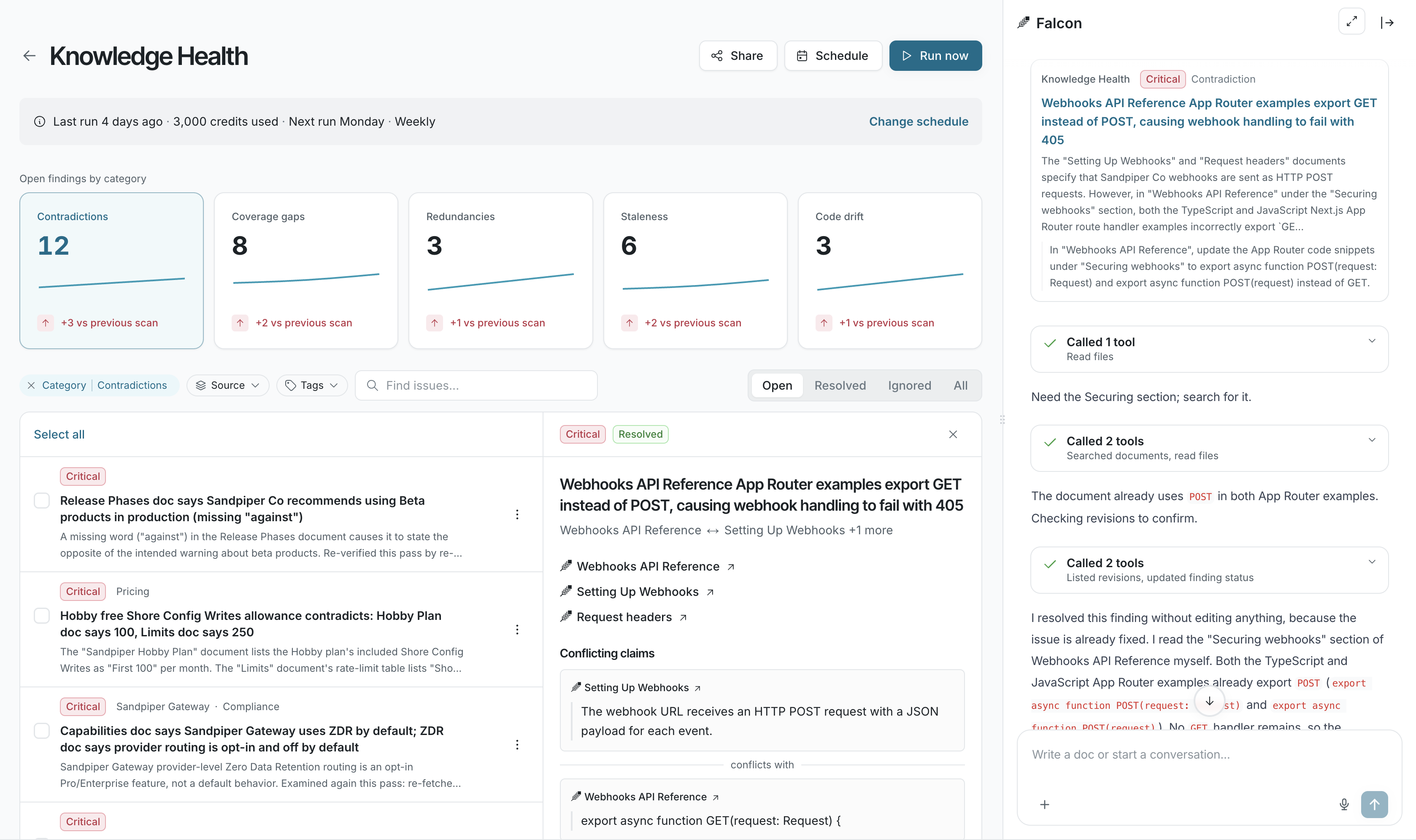Open more options for Release Phases finding
The height and width of the screenshot is (840, 1416).
pyautogui.click(x=517, y=514)
